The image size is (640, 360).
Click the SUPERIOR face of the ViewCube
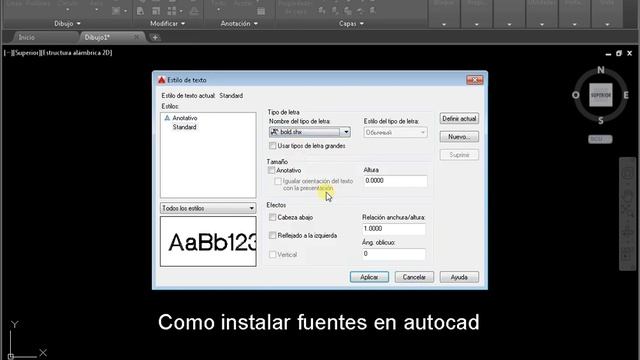[x=601, y=95]
